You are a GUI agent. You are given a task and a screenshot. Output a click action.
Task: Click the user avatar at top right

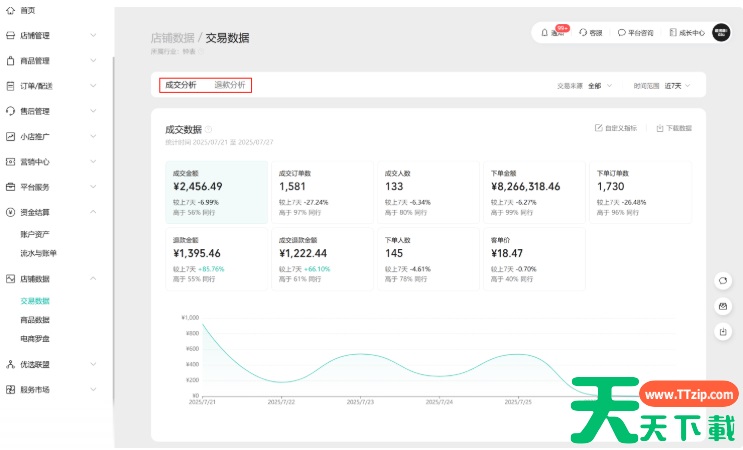pos(720,32)
